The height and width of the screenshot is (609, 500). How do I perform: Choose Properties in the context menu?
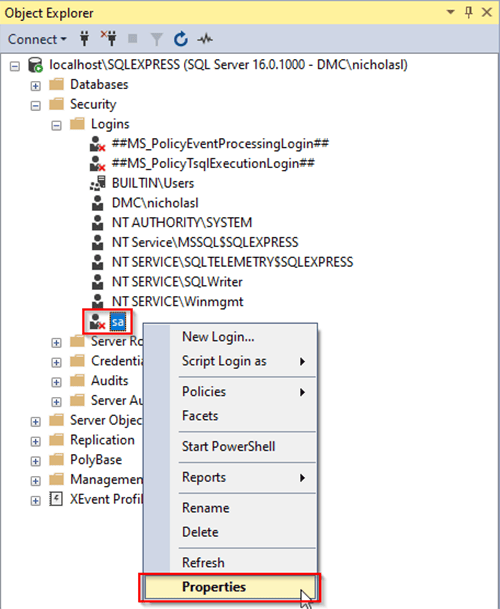(231, 587)
